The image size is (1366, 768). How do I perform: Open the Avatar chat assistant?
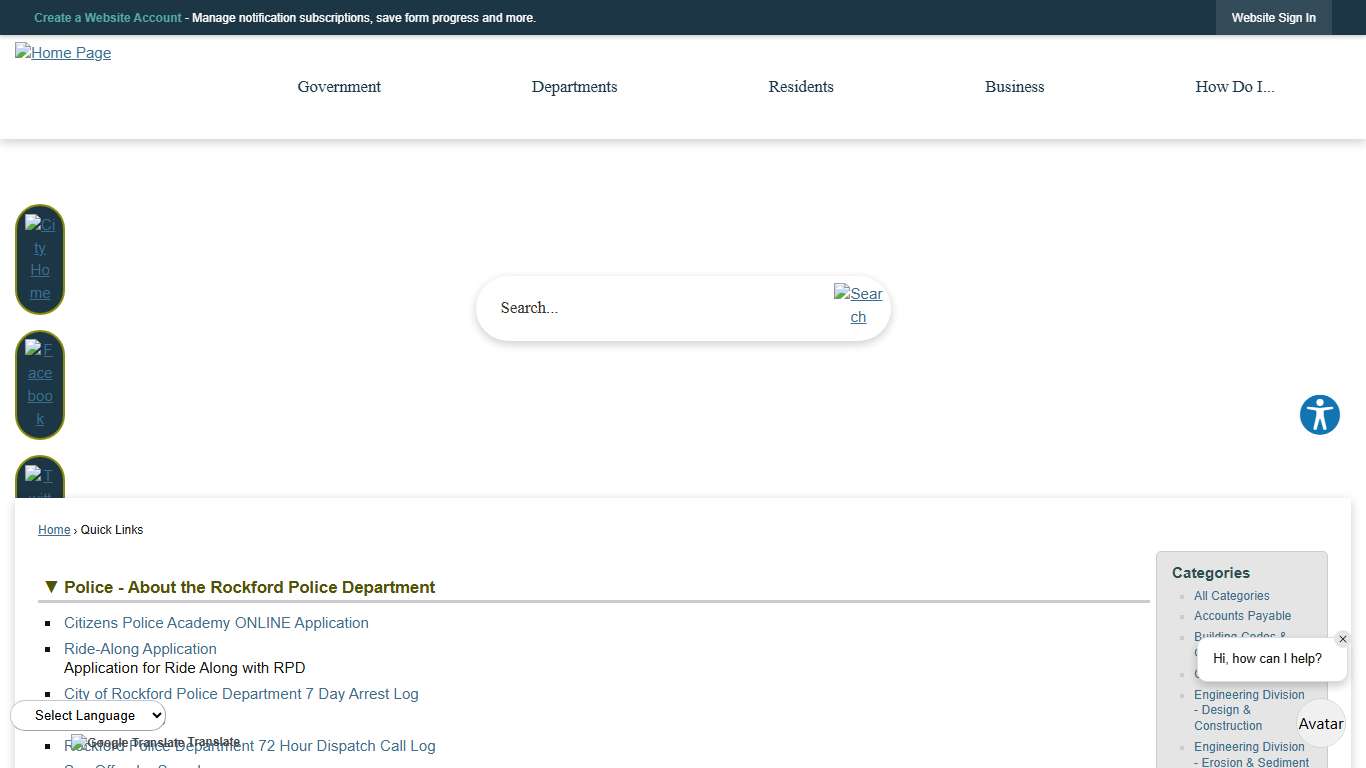1320,724
